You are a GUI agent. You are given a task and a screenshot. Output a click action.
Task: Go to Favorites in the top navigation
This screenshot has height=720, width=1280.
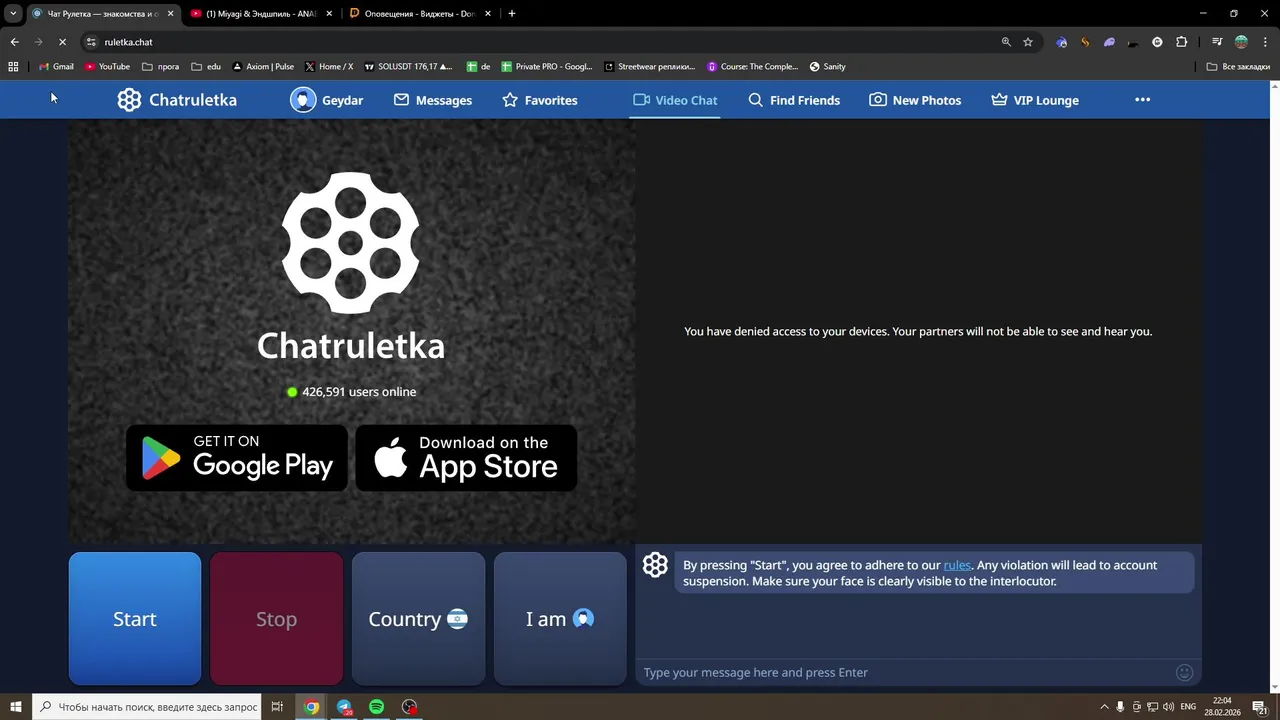click(540, 100)
